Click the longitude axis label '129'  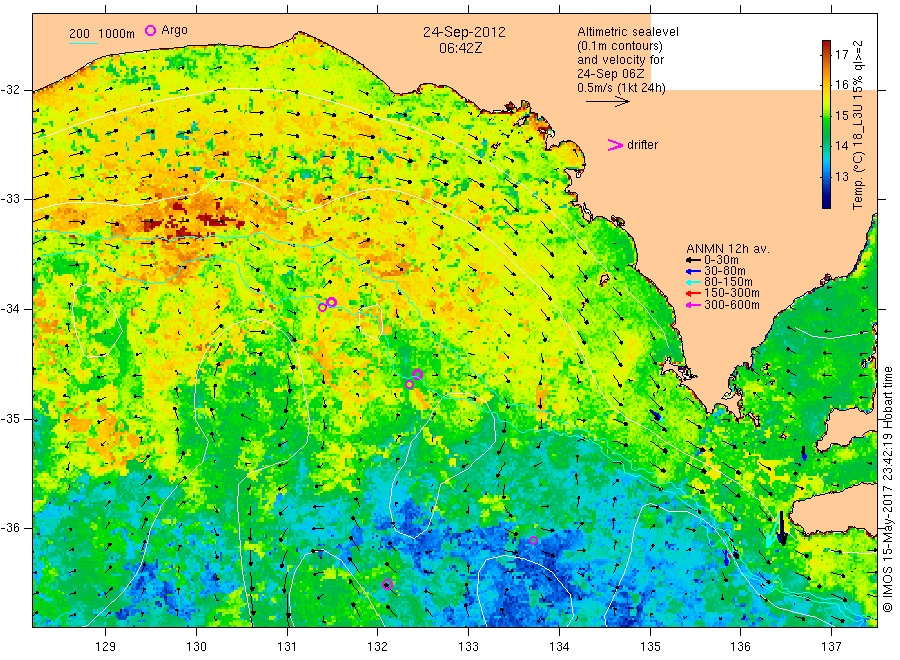tap(106, 647)
